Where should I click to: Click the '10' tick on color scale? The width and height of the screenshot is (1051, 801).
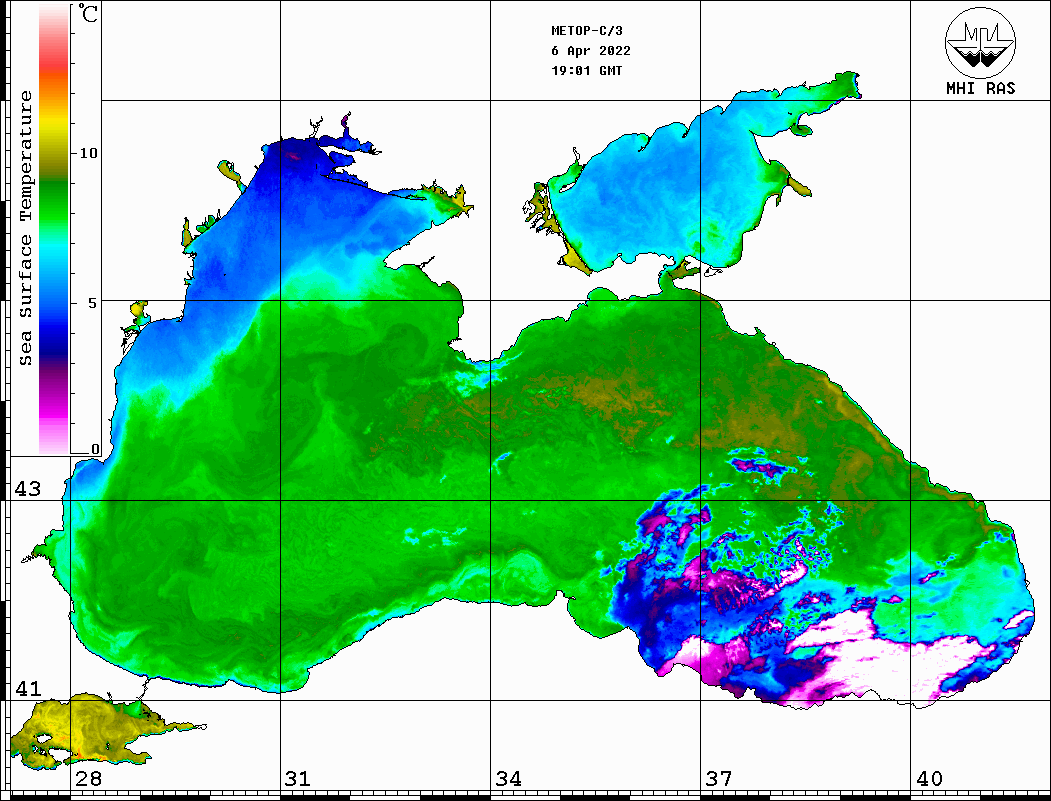coord(88,153)
